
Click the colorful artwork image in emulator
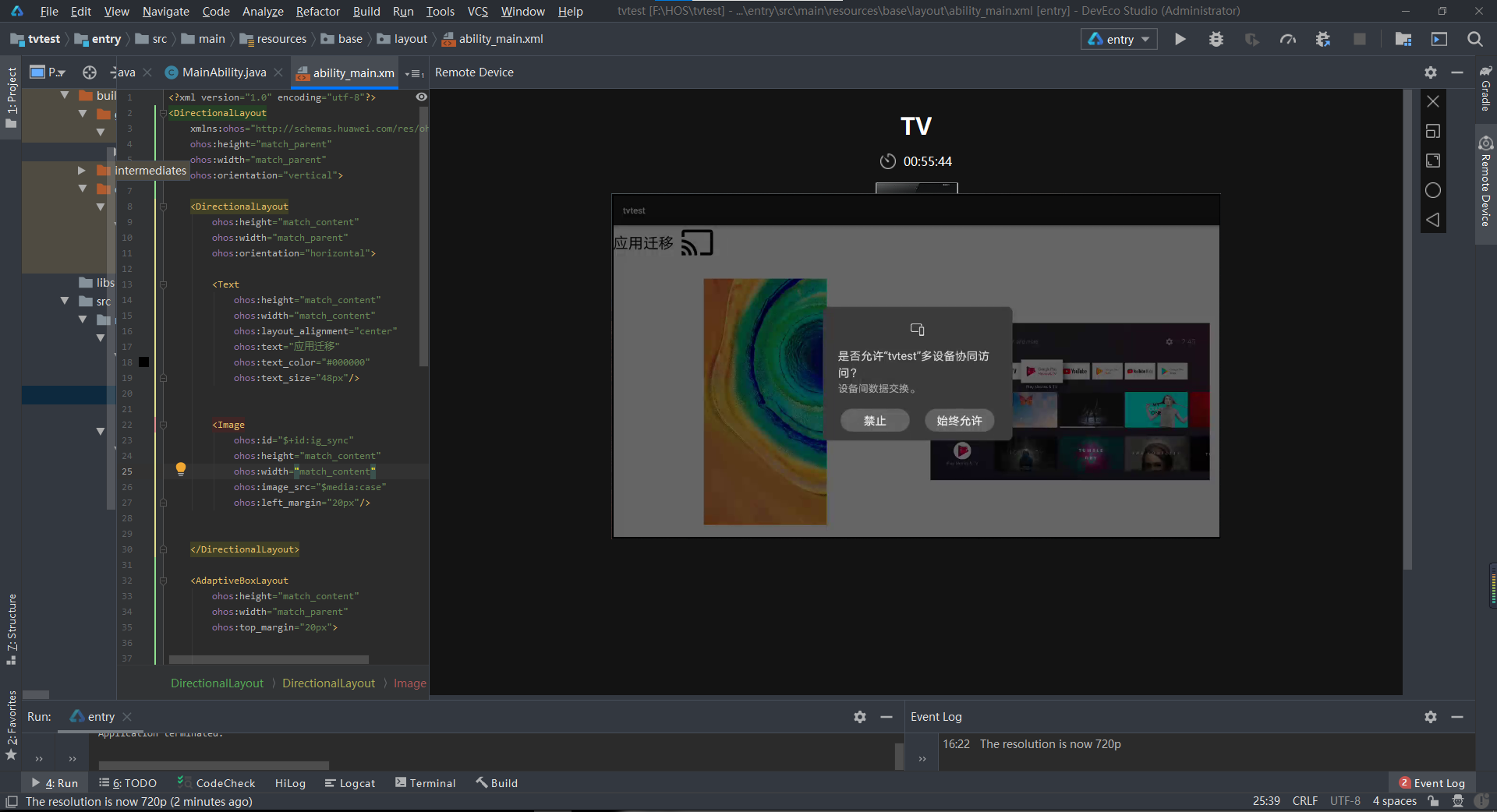765,402
